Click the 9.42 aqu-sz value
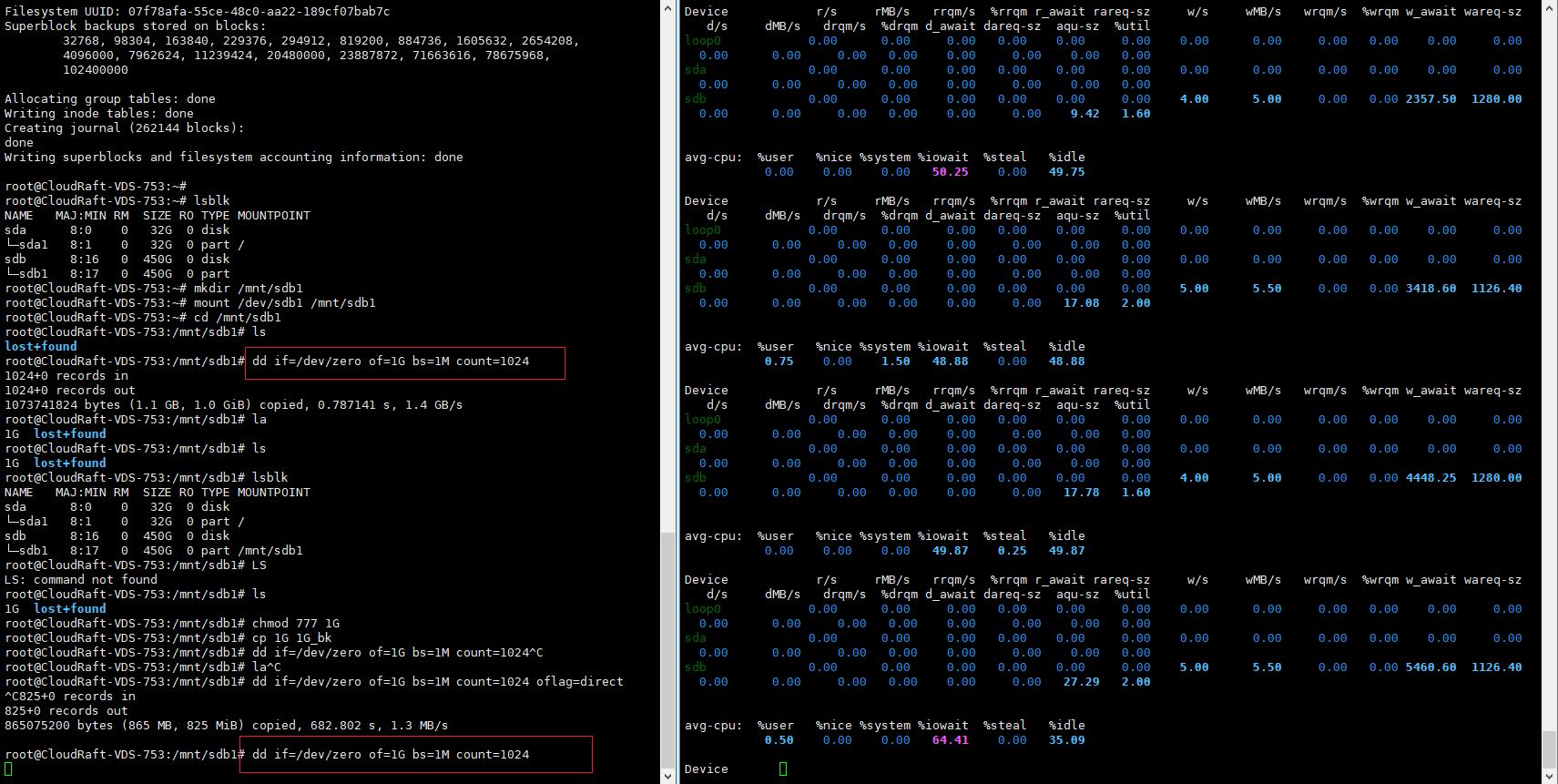The image size is (1558, 784). pyautogui.click(x=1085, y=114)
